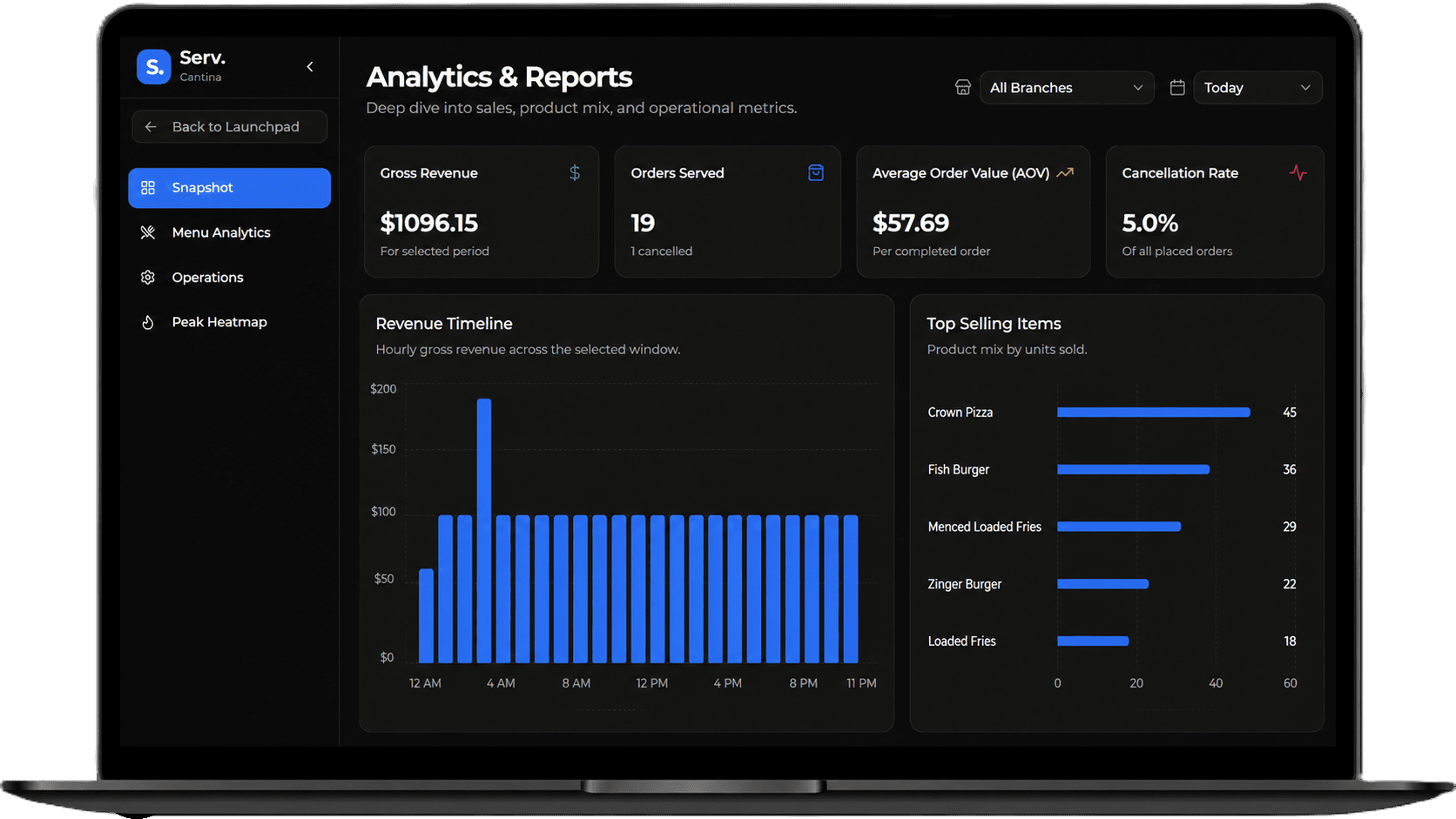Click the 45 units value for Crown Pizza
This screenshot has height=819, width=1456.
(1290, 413)
